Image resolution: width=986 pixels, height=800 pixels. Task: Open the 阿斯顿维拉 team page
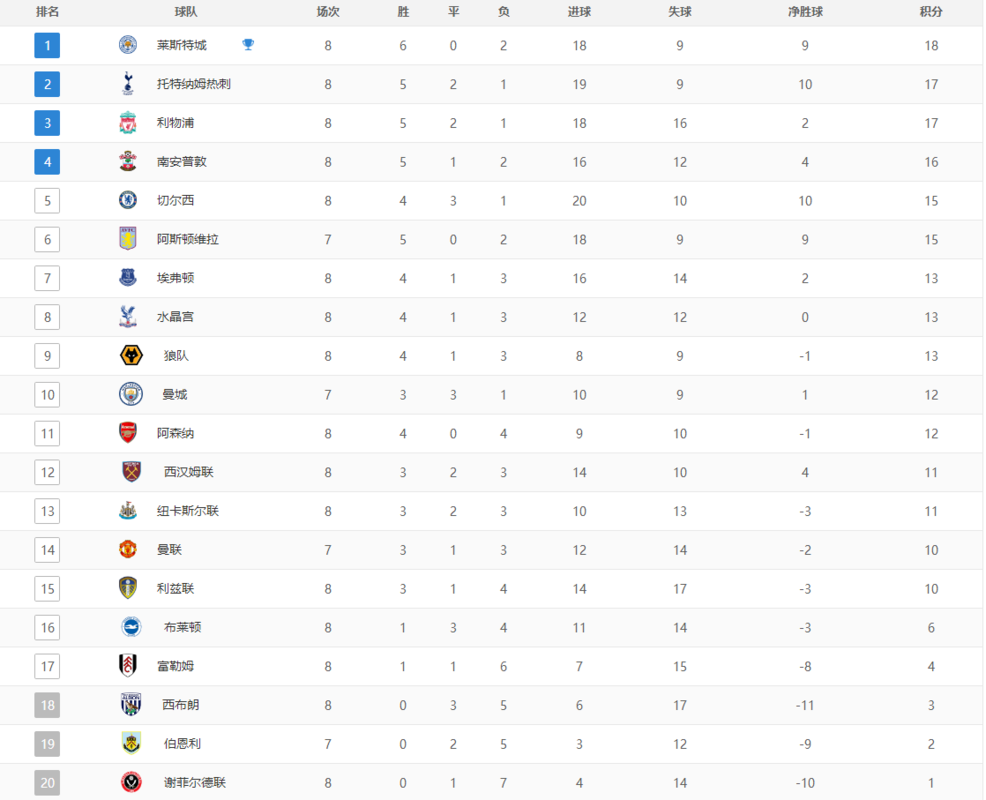[188, 240]
